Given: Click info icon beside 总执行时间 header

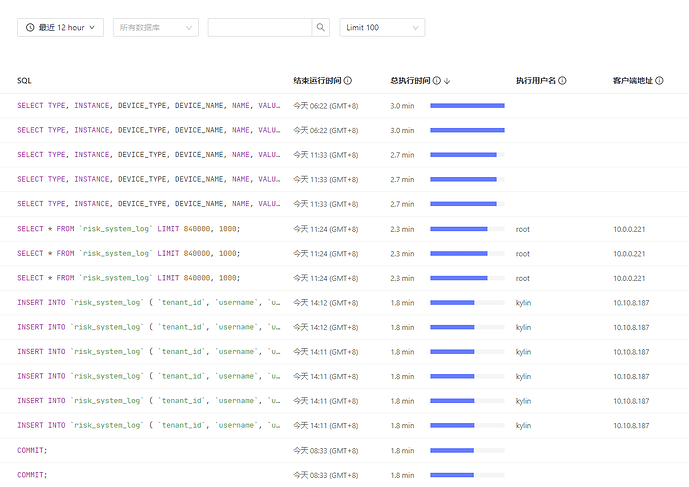Looking at the screenshot, I should pyautogui.click(x=436, y=80).
